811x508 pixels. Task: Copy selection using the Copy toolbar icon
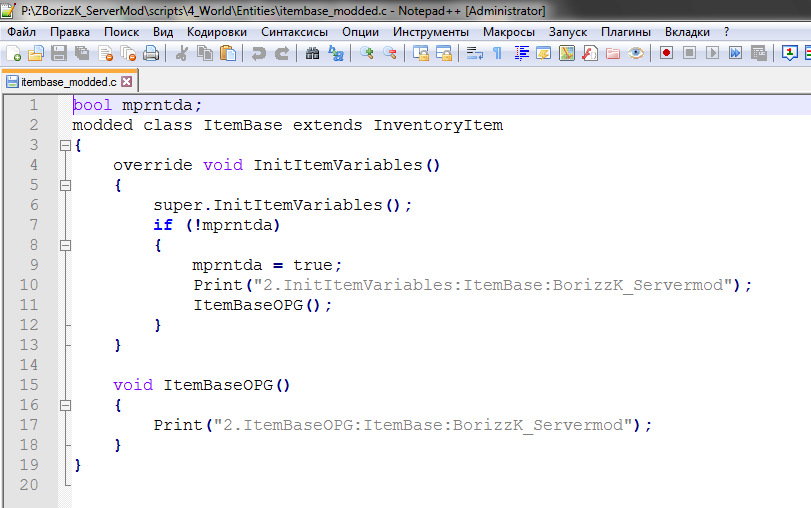[205, 53]
